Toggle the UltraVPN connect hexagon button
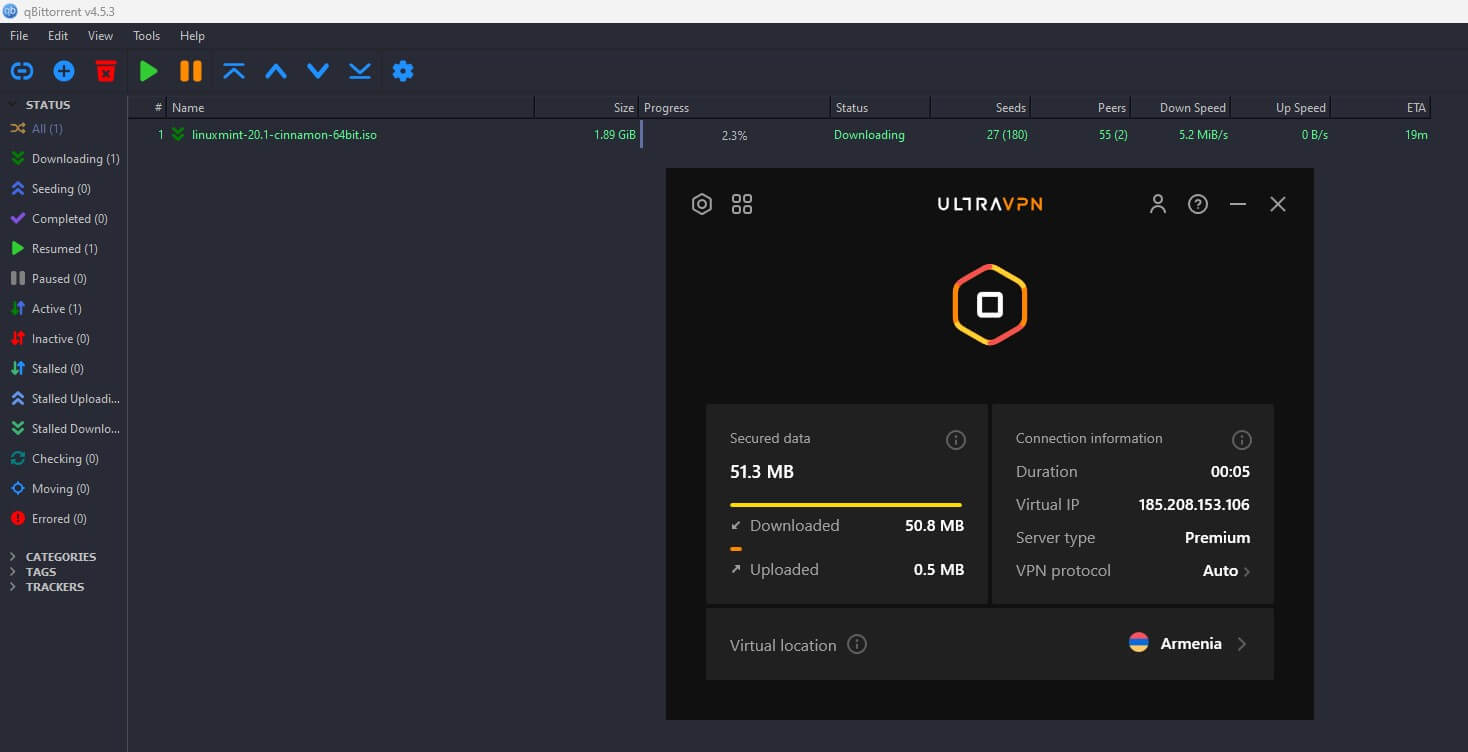This screenshot has height=752, width=1468. (x=990, y=305)
